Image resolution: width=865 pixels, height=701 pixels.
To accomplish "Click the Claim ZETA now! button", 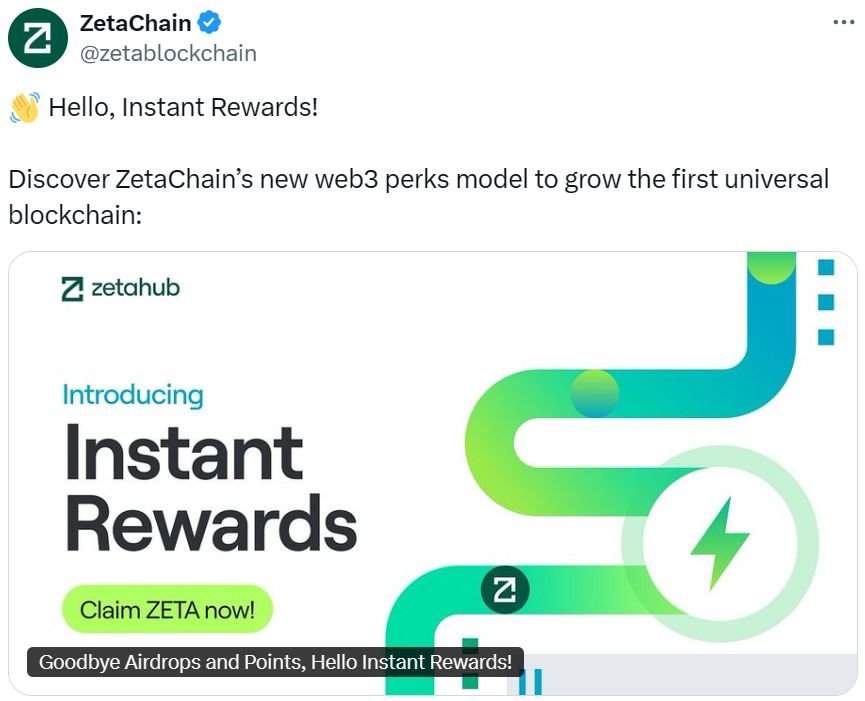I will pos(167,609).
